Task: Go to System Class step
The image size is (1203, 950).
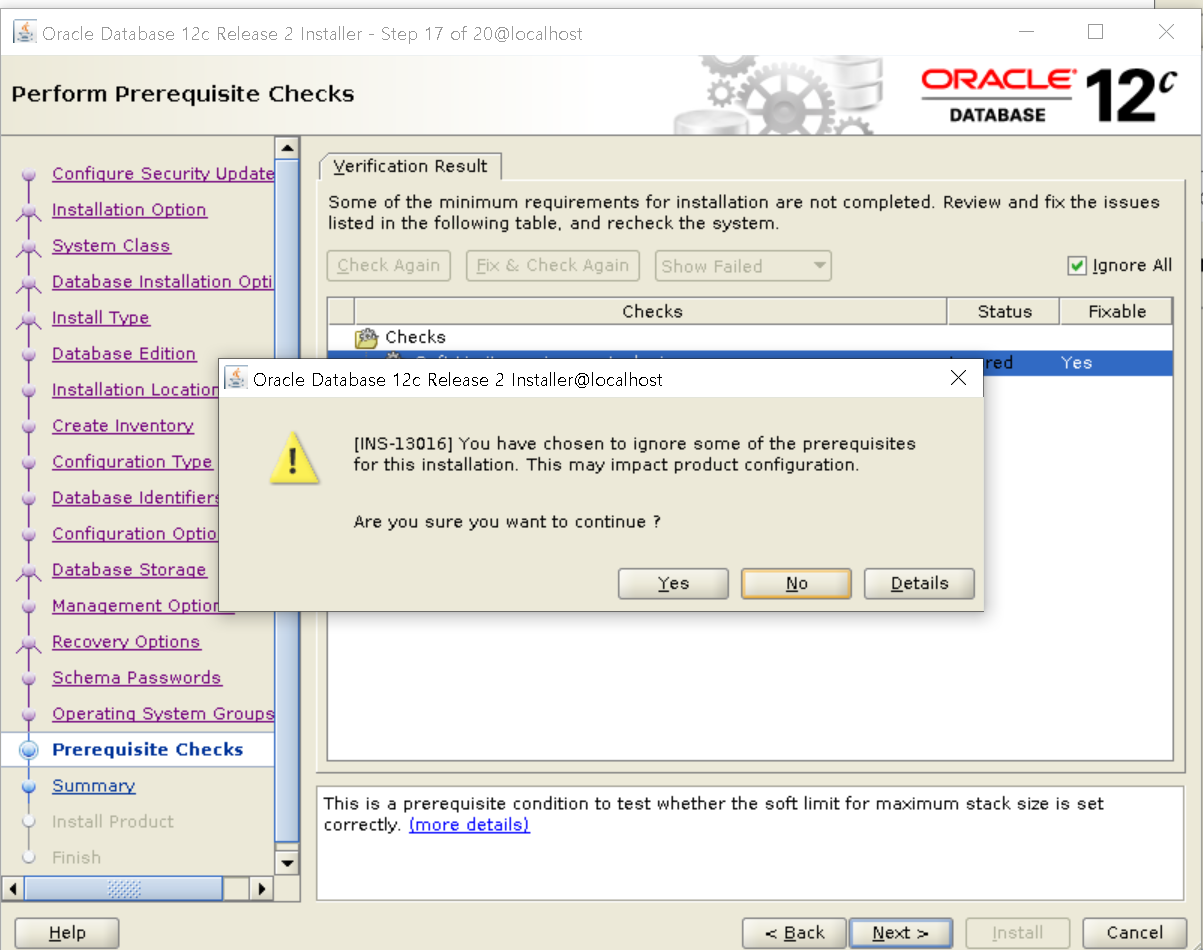Action: [x=111, y=246]
